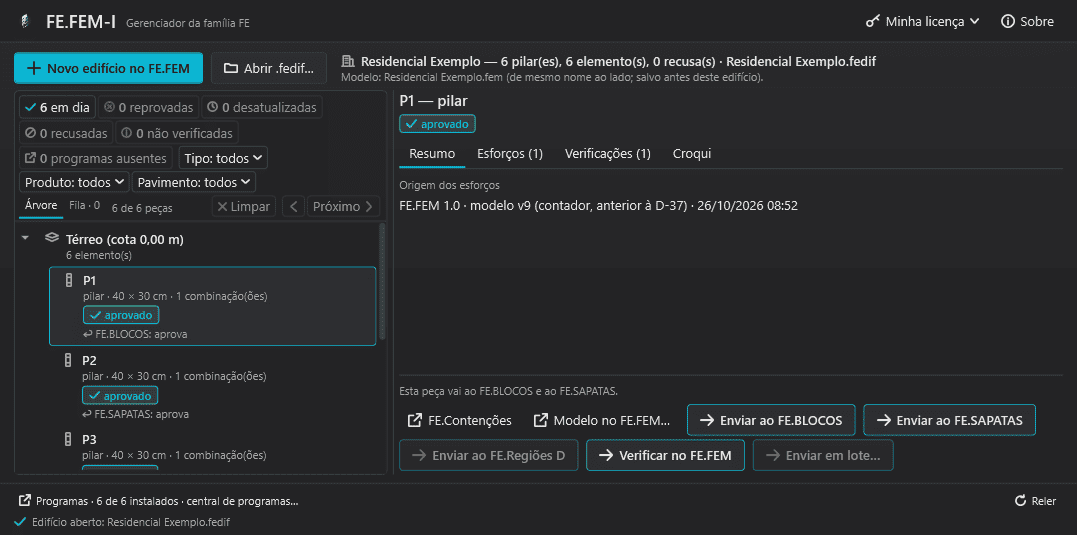Switch to the Árvore tab

coord(41,205)
